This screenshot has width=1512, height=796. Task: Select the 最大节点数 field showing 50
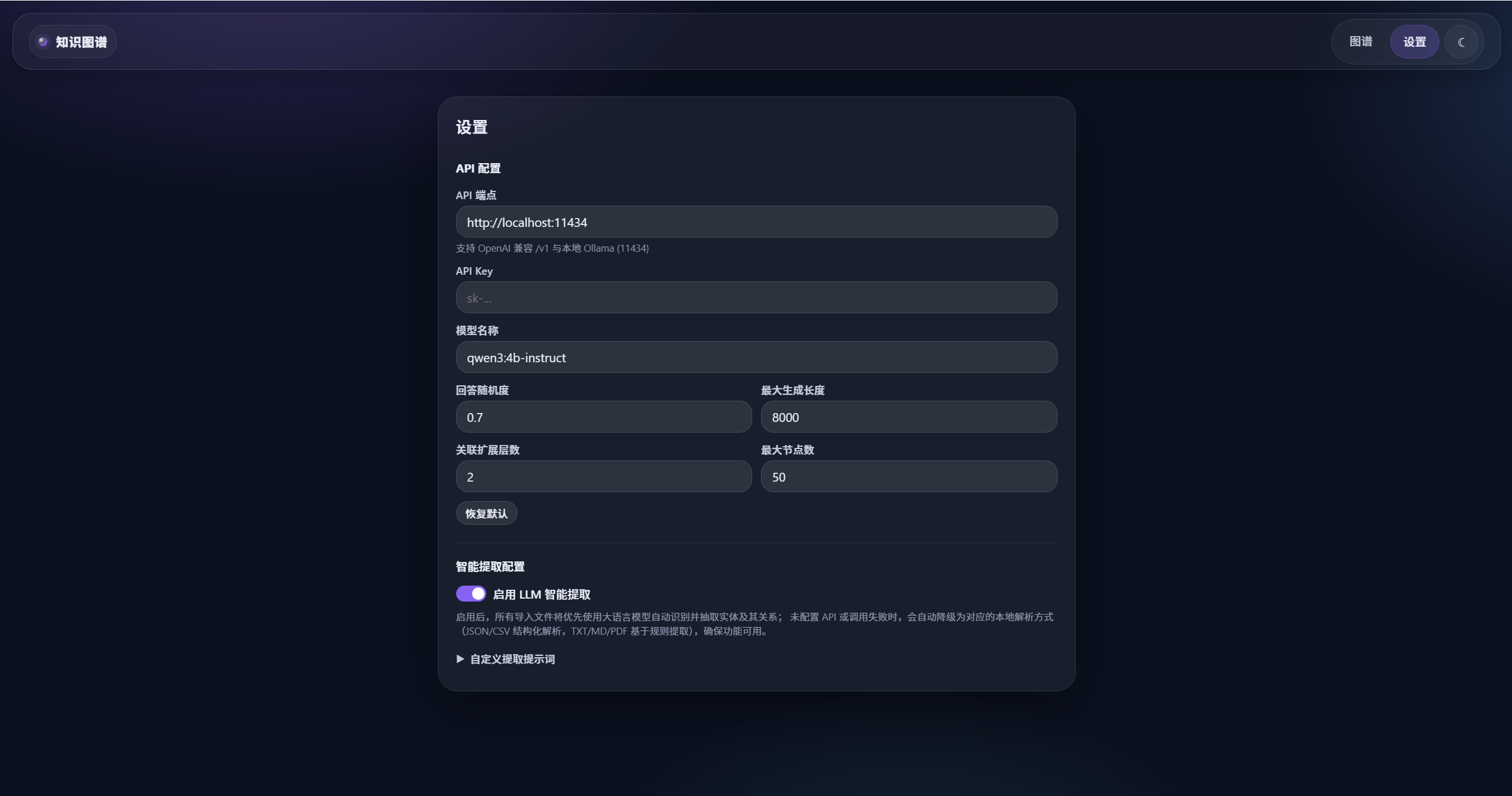click(908, 476)
